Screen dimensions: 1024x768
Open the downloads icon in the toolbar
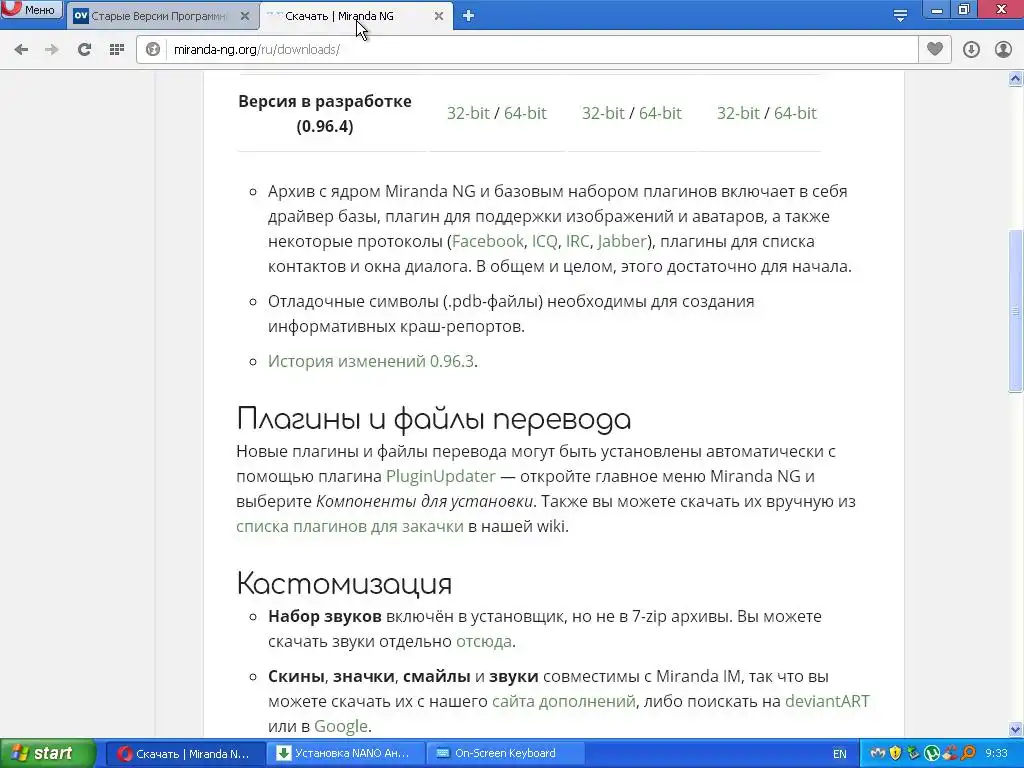click(971, 49)
